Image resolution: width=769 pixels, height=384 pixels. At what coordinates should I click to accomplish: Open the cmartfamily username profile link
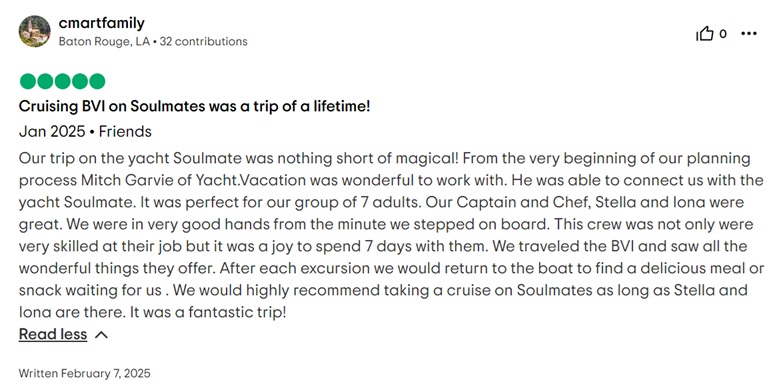point(102,23)
